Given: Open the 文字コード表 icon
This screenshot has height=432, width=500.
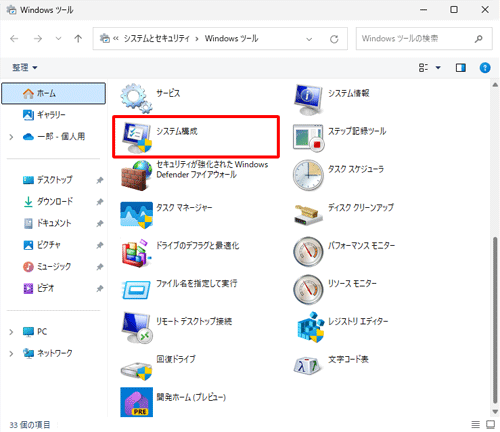Looking at the screenshot, I should tap(308, 366).
